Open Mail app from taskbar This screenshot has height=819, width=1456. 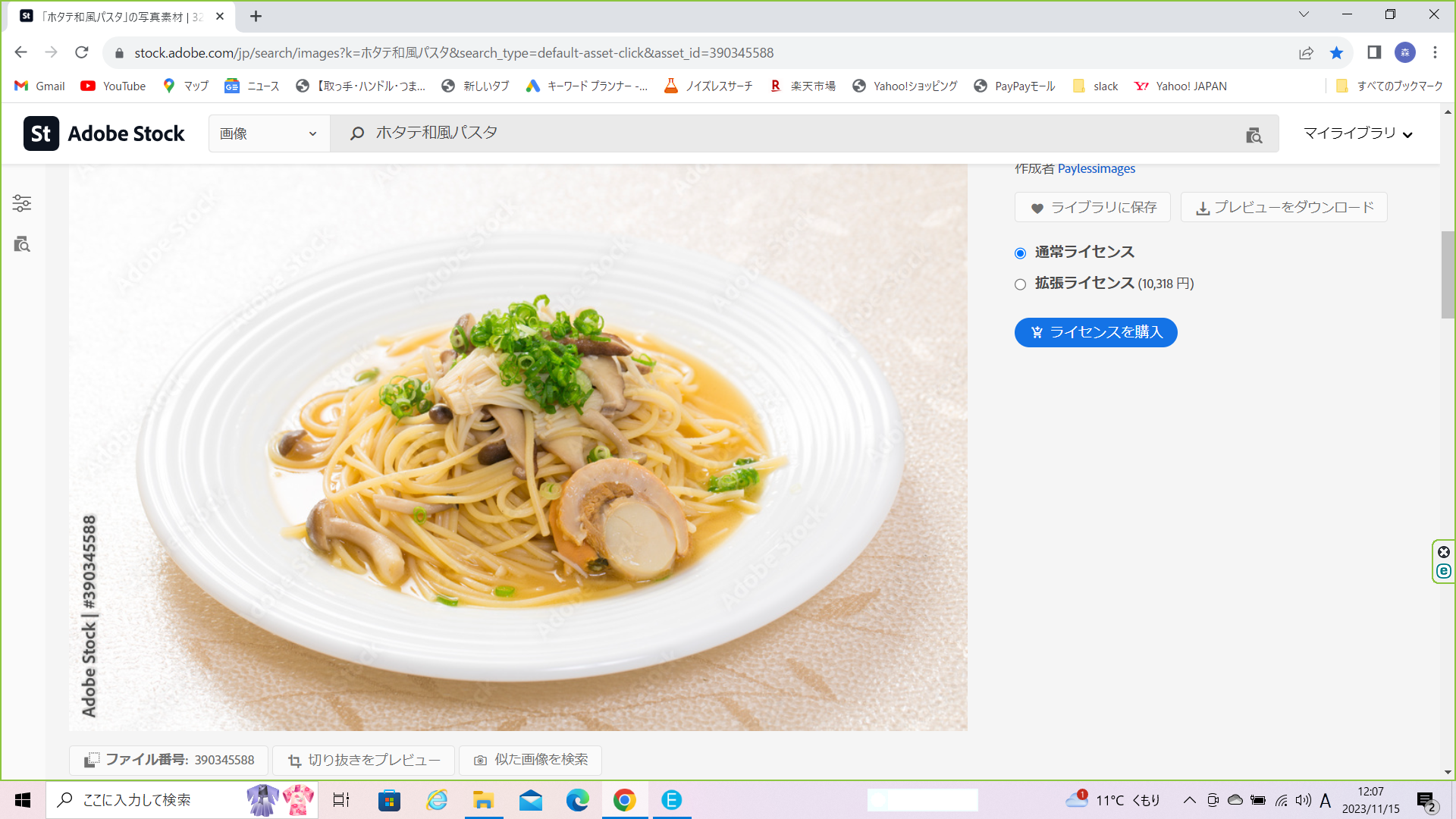531,800
